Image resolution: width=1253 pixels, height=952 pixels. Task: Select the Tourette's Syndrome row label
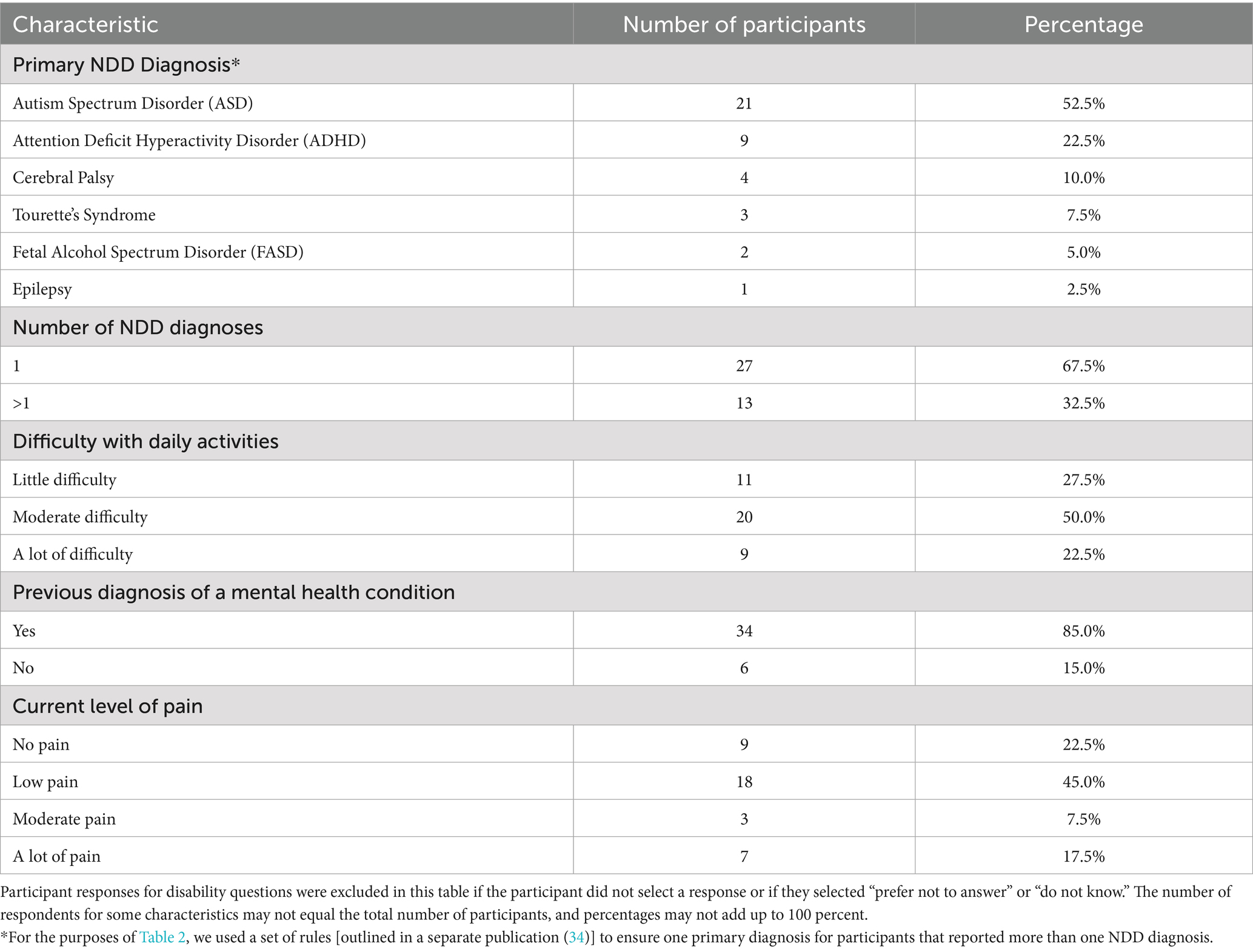click(84, 215)
